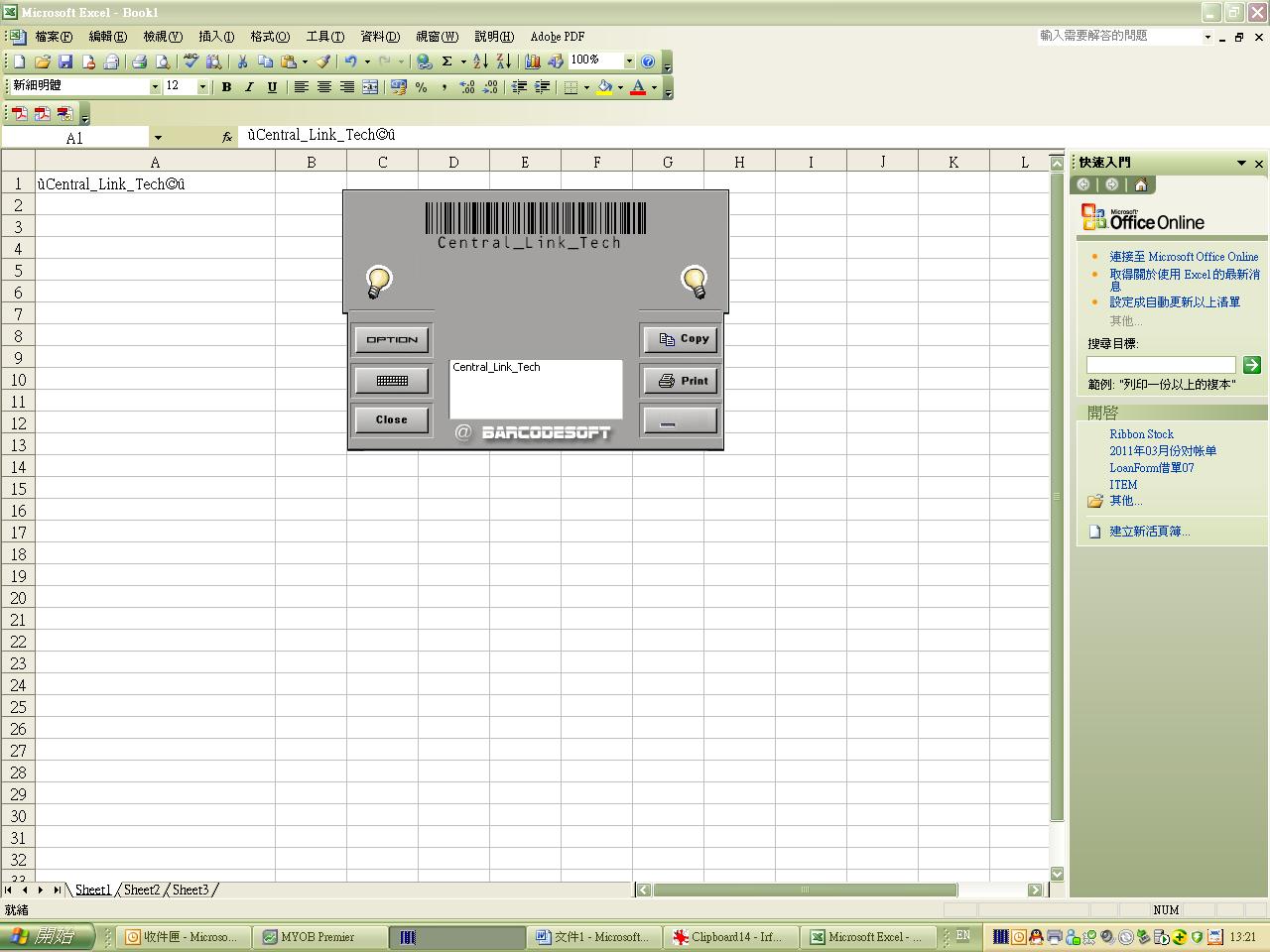Apply currency style format
This screenshot has height=952, width=1270.
(x=398, y=87)
